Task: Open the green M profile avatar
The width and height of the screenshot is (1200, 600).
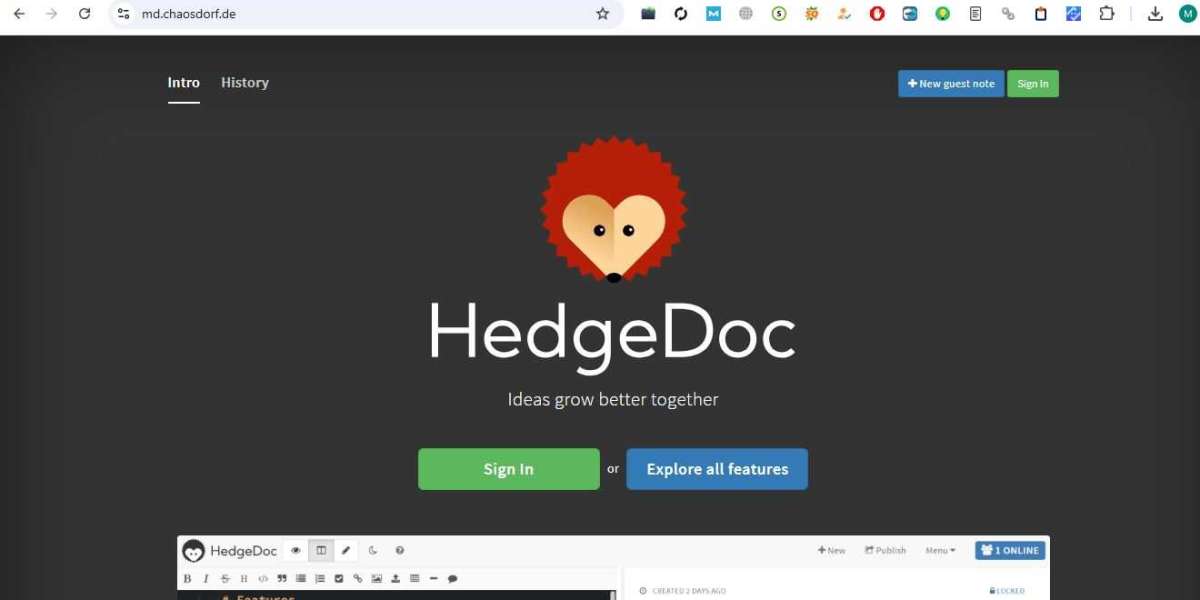Action: [1187, 14]
